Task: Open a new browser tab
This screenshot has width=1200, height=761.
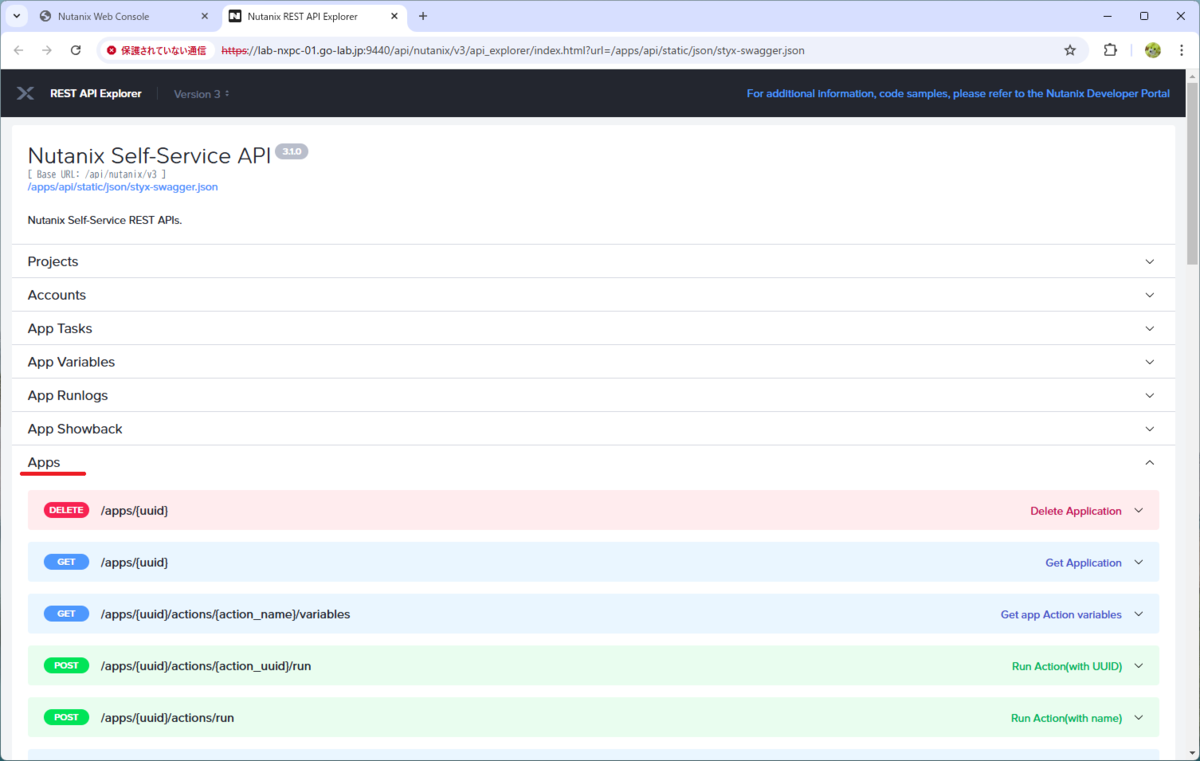Action: click(x=423, y=16)
